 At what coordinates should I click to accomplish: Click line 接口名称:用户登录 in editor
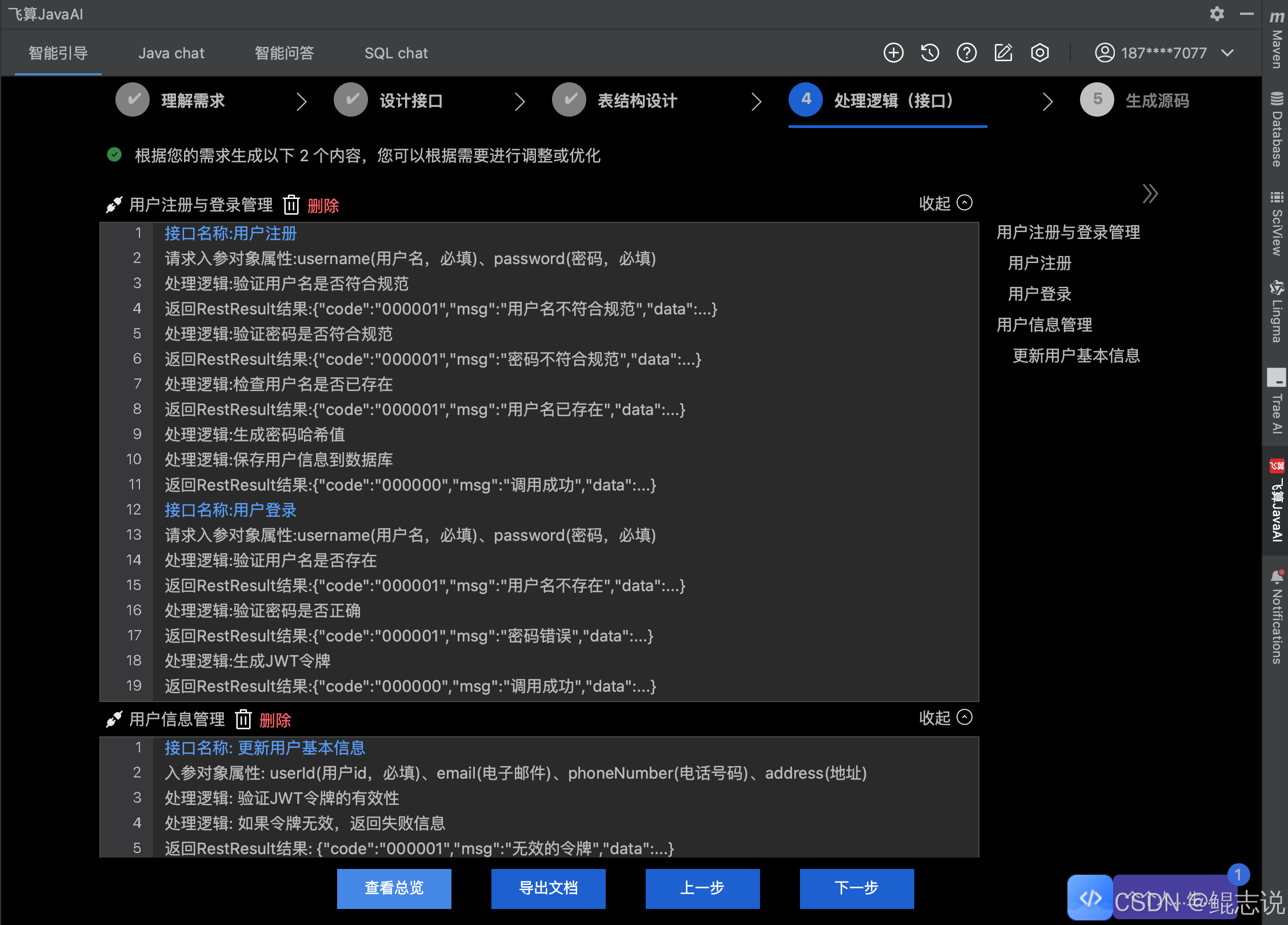point(230,510)
